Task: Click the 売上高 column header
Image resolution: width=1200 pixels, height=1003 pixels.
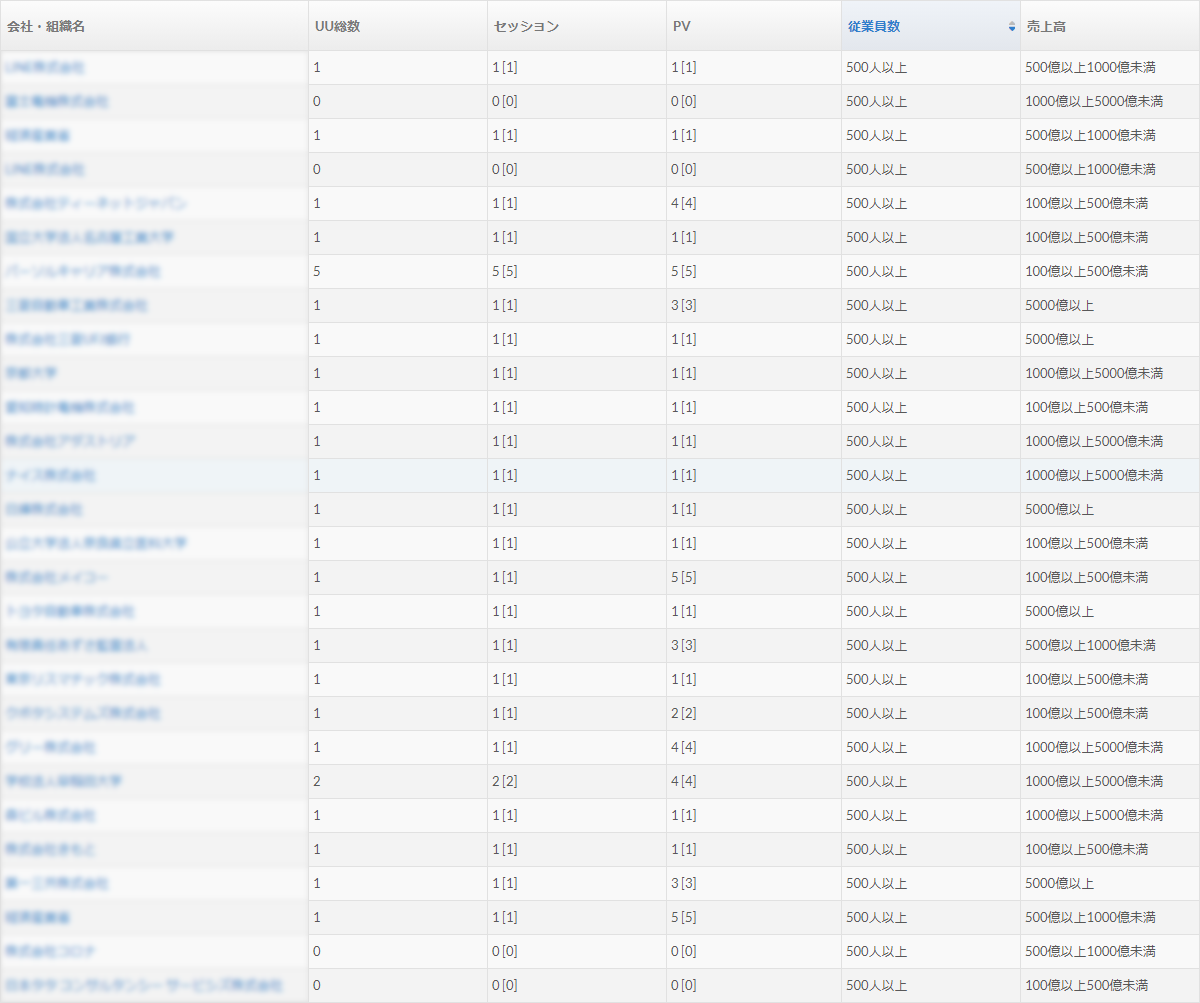Action: pyautogui.click(x=1046, y=26)
